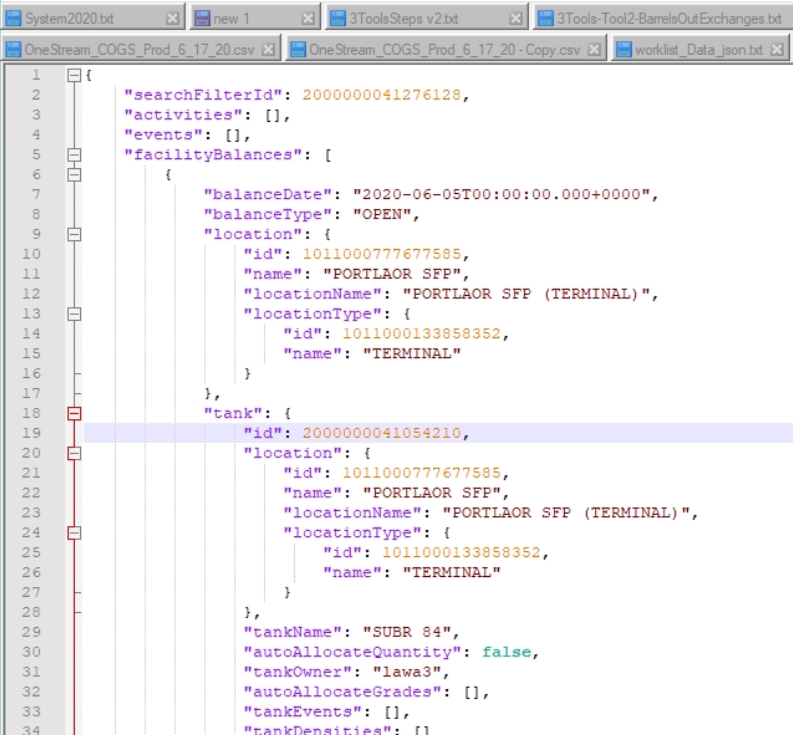The width and height of the screenshot is (793, 735).
Task: Click line number 19 in the margin
Action: (31, 433)
